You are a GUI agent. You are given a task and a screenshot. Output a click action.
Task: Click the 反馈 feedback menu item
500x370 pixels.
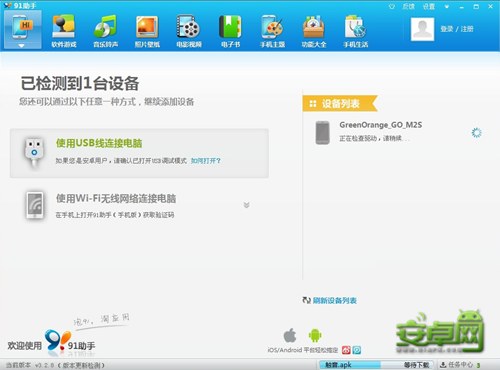point(408,6)
